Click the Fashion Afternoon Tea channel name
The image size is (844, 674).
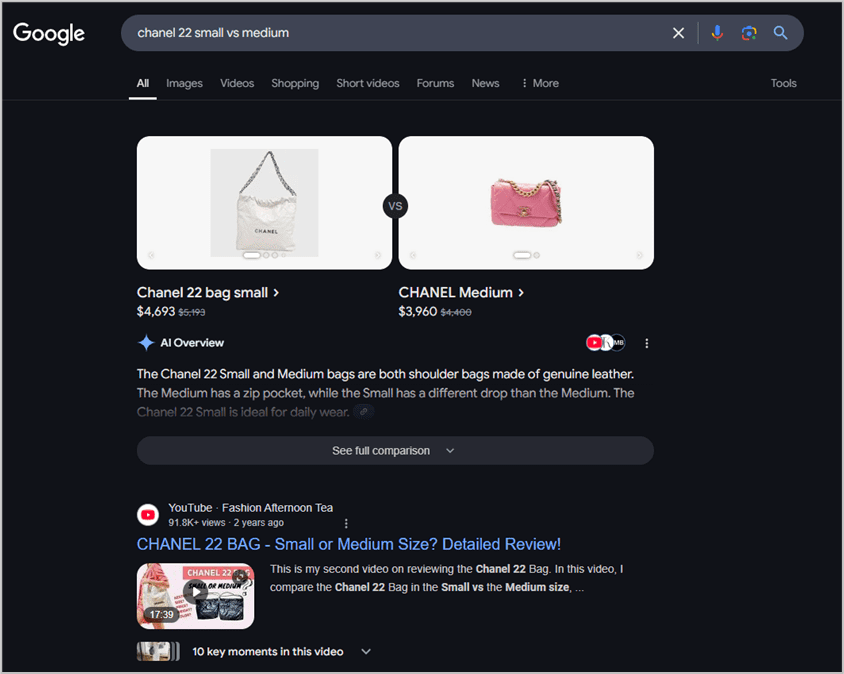277,508
